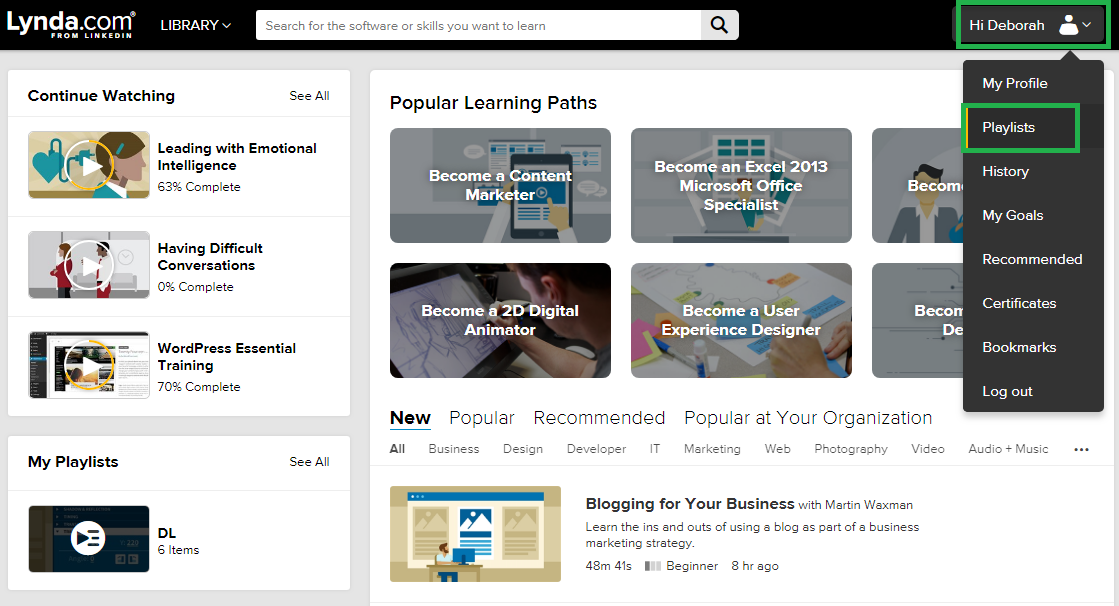Focus the software or skills search field
The width and height of the screenshot is (1119, 606).
click(x=478, y=25)
